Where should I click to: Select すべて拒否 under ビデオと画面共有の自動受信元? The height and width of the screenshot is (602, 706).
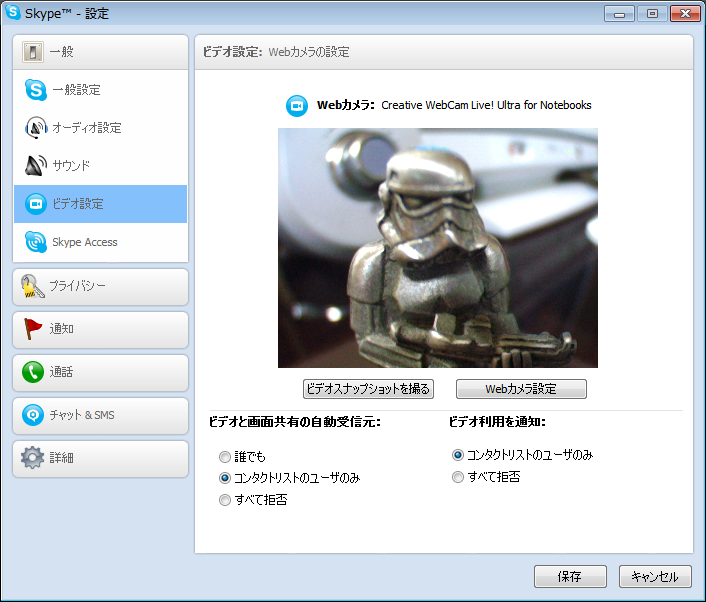pyautogui.click(x=225, y=500)
